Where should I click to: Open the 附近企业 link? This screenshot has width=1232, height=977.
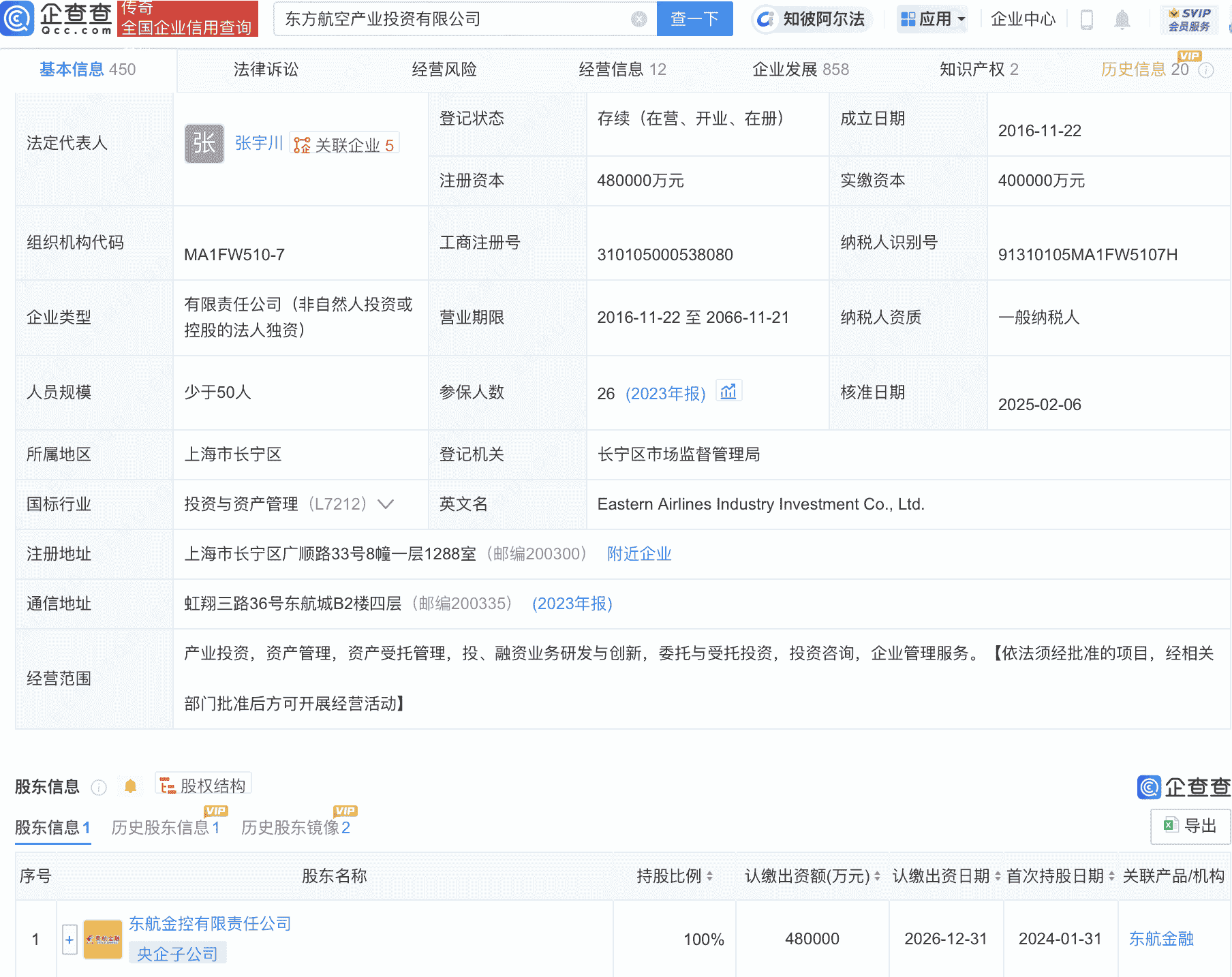click(x=638, y=554)
